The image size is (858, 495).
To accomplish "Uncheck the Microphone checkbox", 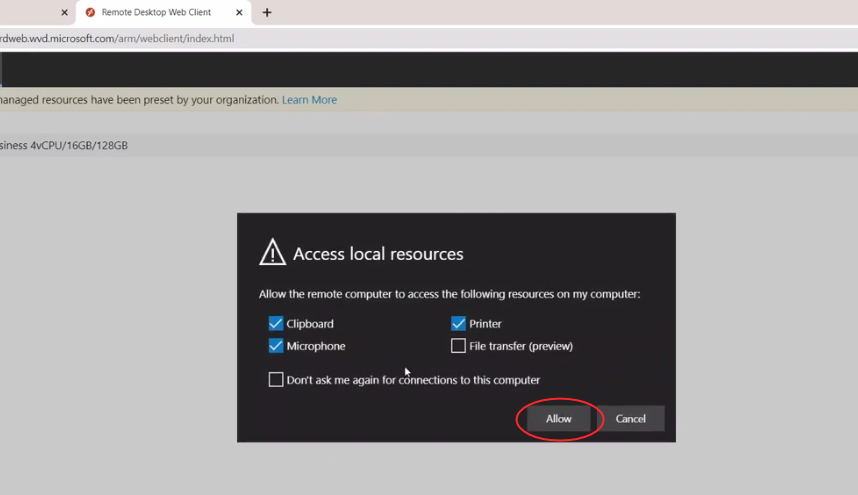I will coord(276,346).
